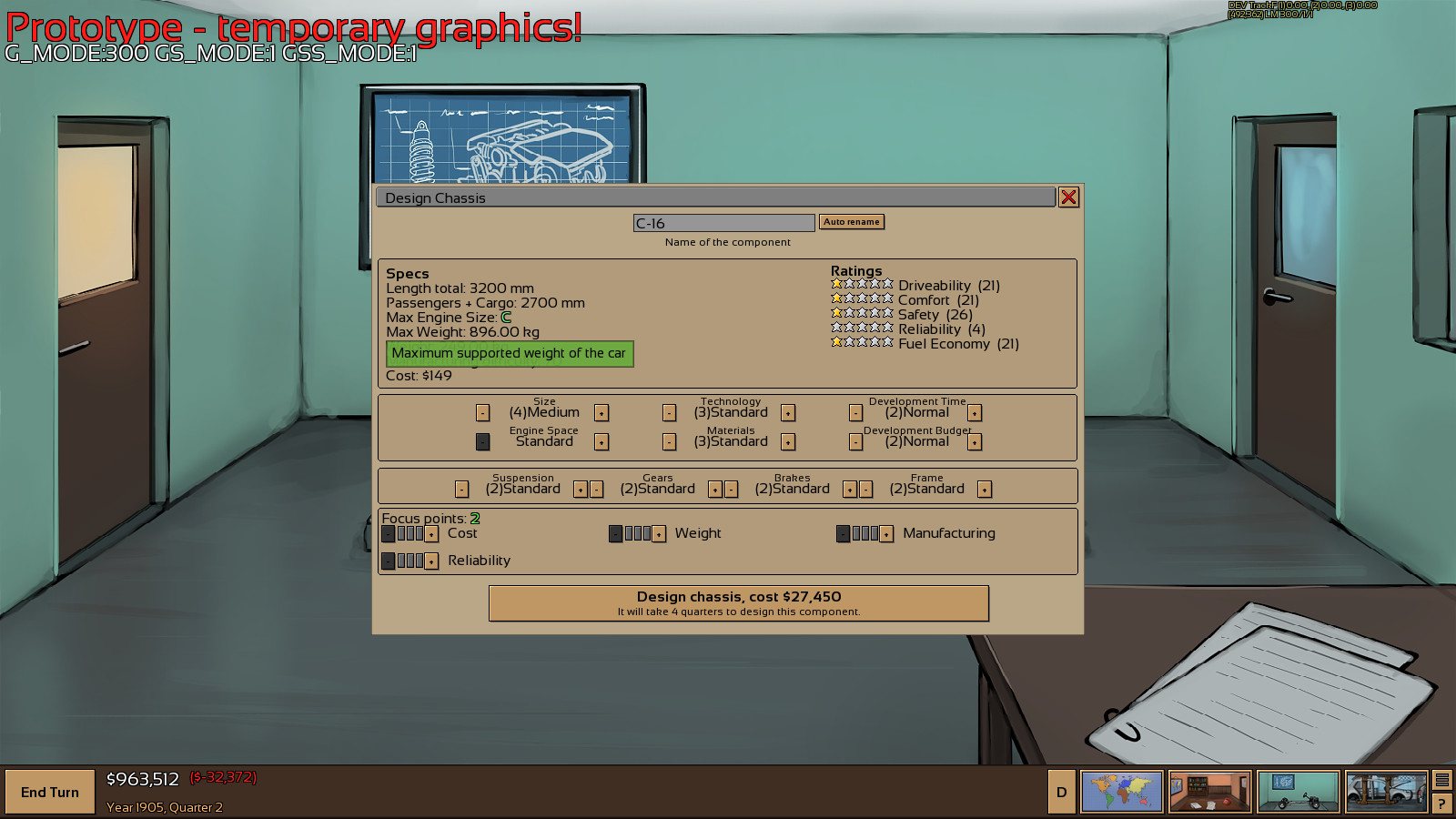Lower the Development Budget setting
The width and height of the screenshot is (1456, 819).
[856, 441]
